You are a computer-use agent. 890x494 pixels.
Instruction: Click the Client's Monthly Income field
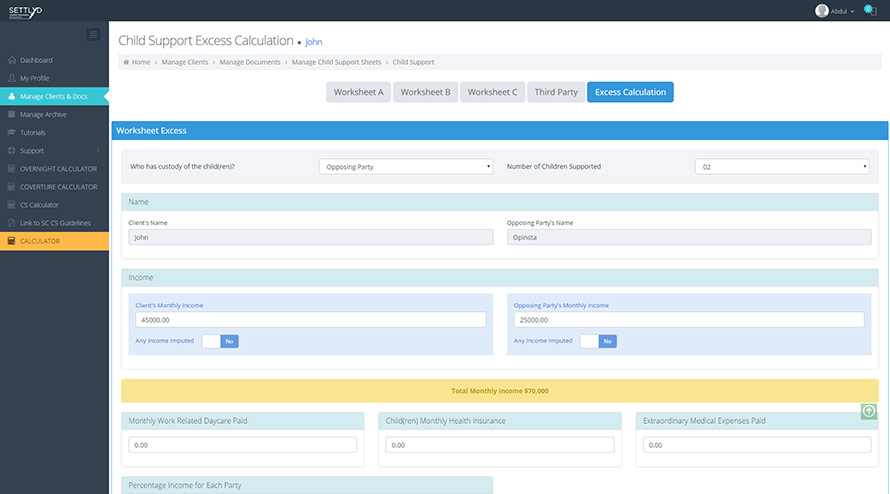click(x=310, y=320)
